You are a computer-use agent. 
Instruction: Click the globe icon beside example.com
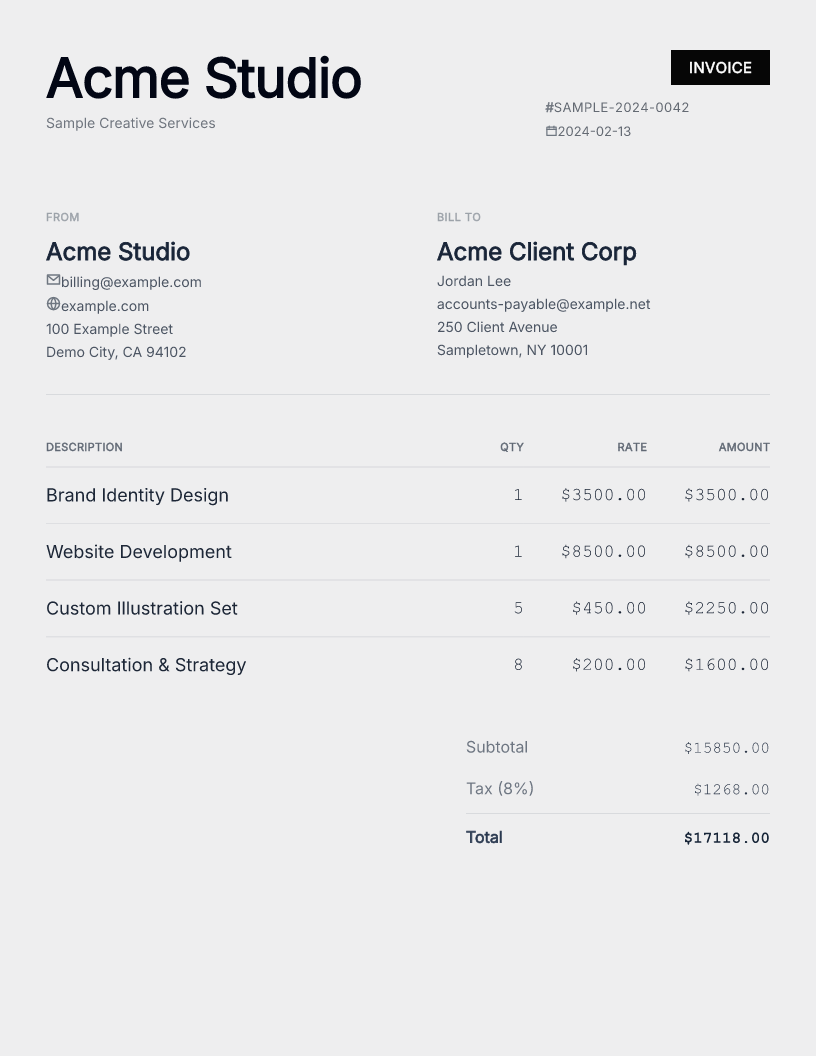53,304
